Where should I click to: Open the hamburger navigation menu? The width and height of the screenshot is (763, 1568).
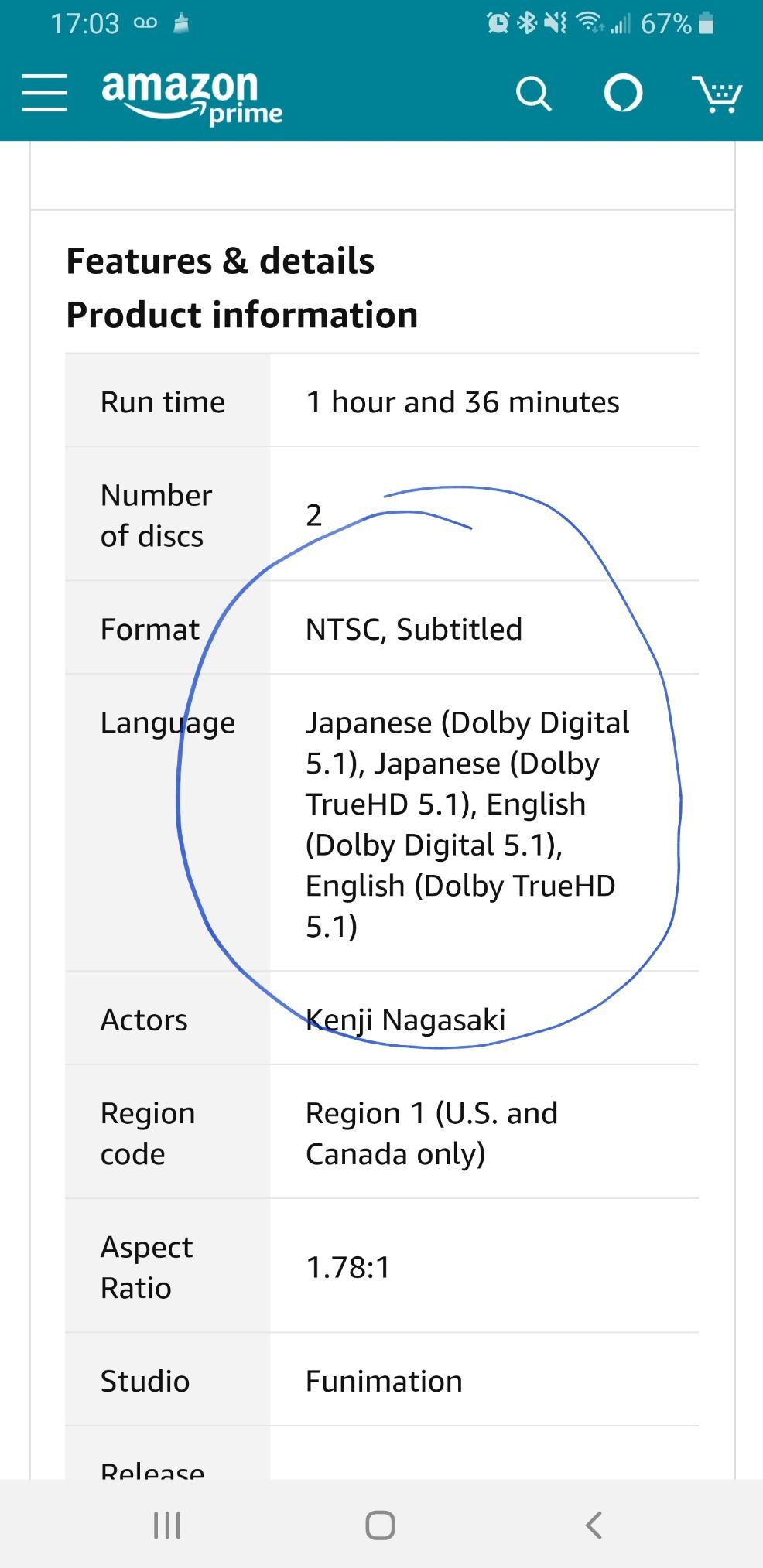[44, 94]
